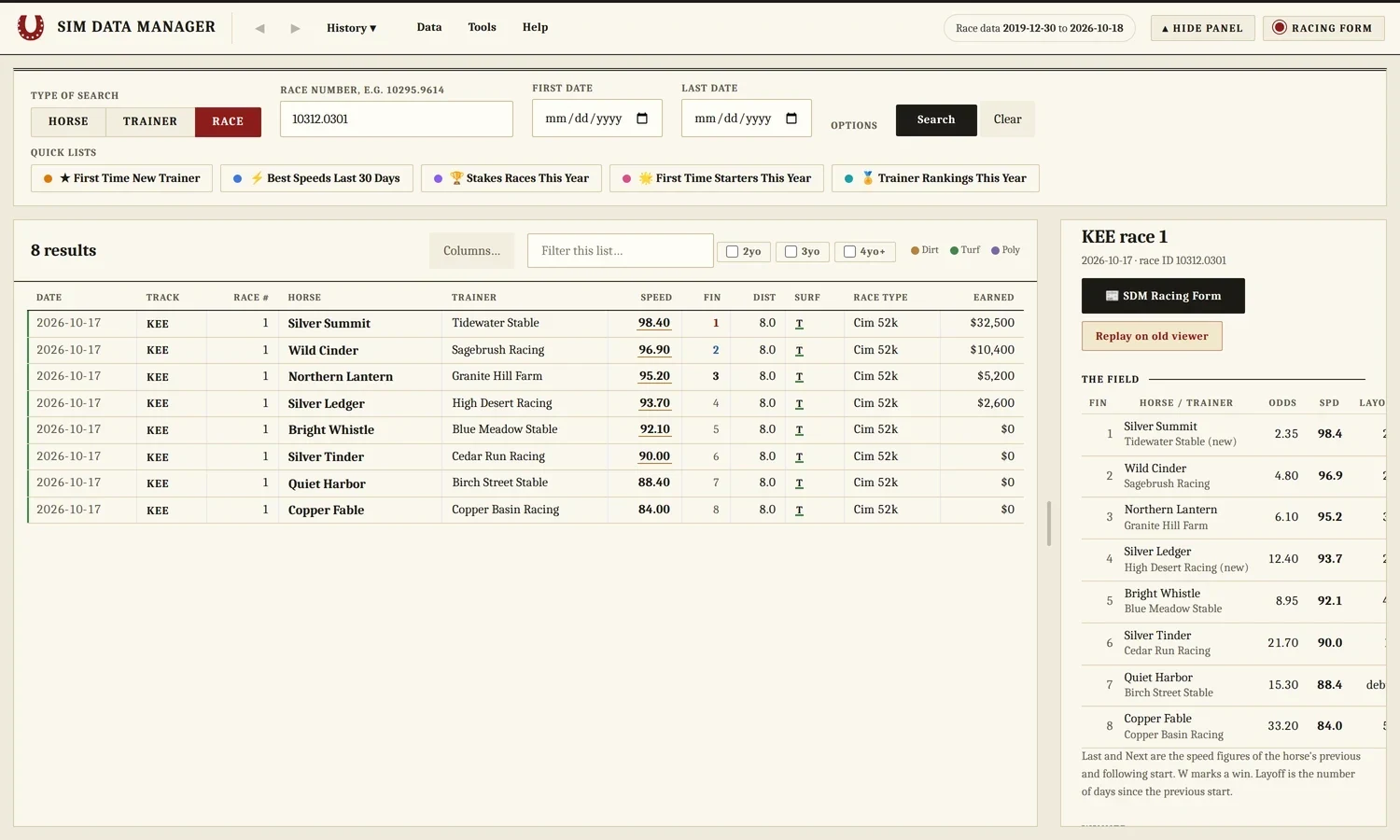Select the Race search type

228,121
